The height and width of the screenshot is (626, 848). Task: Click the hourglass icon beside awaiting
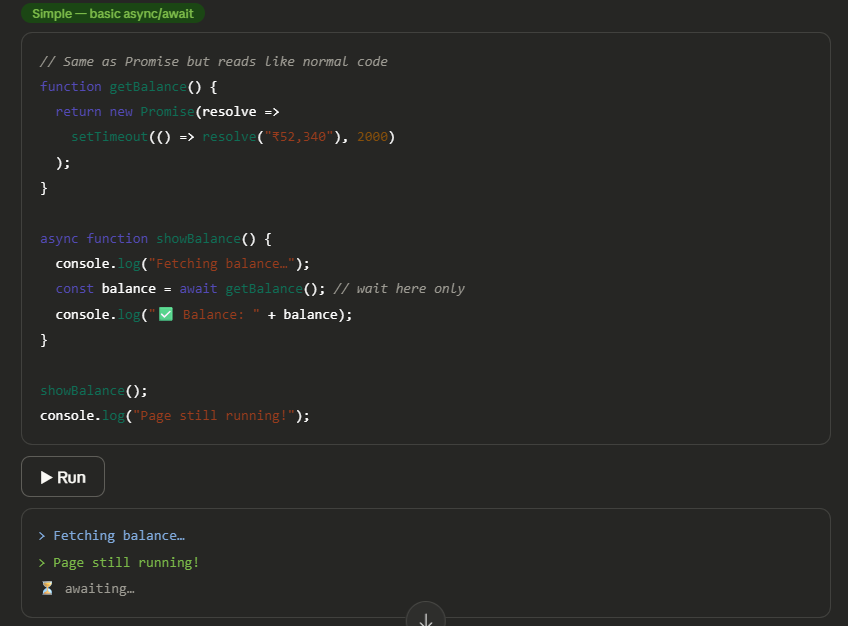tap(47, 588)
